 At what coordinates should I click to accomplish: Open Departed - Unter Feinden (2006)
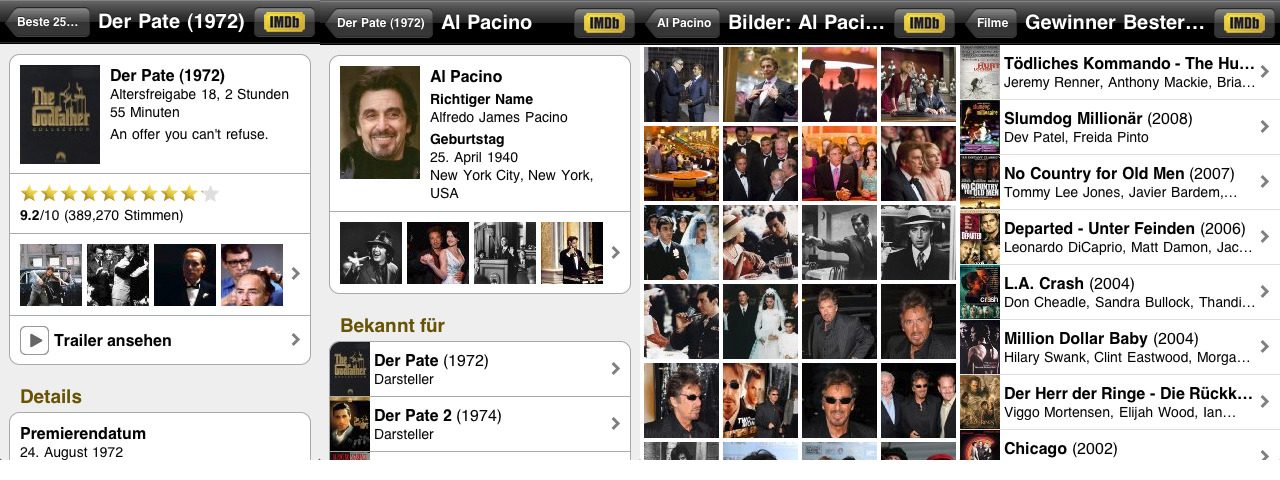click(x=1120, y=237)
